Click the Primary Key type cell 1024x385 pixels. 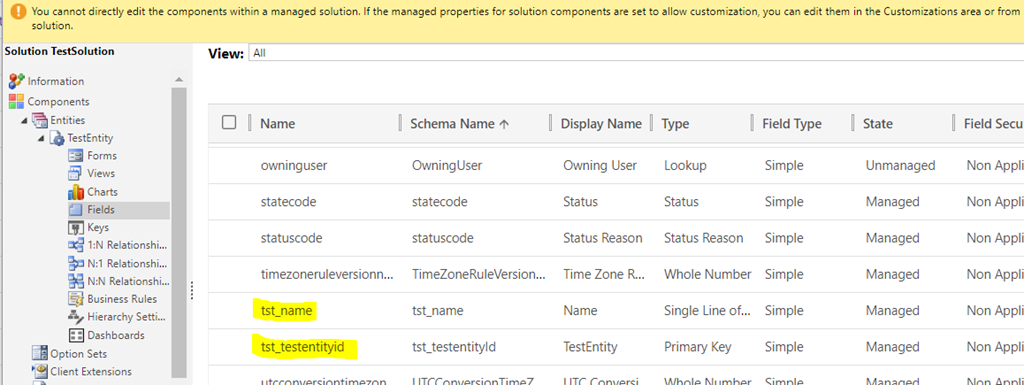pos(697,347)
